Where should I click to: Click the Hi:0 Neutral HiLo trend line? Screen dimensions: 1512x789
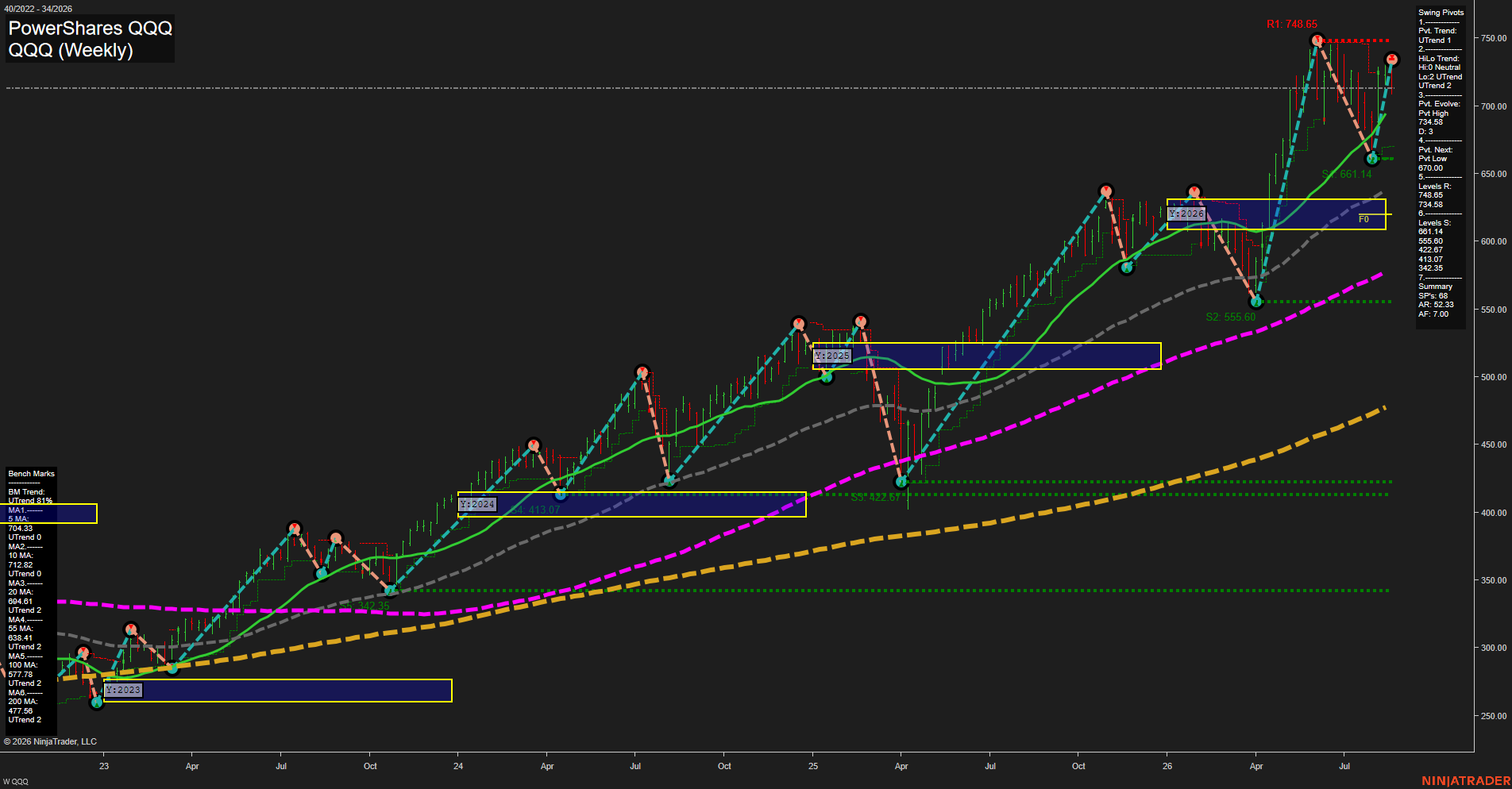[1439, 67]
